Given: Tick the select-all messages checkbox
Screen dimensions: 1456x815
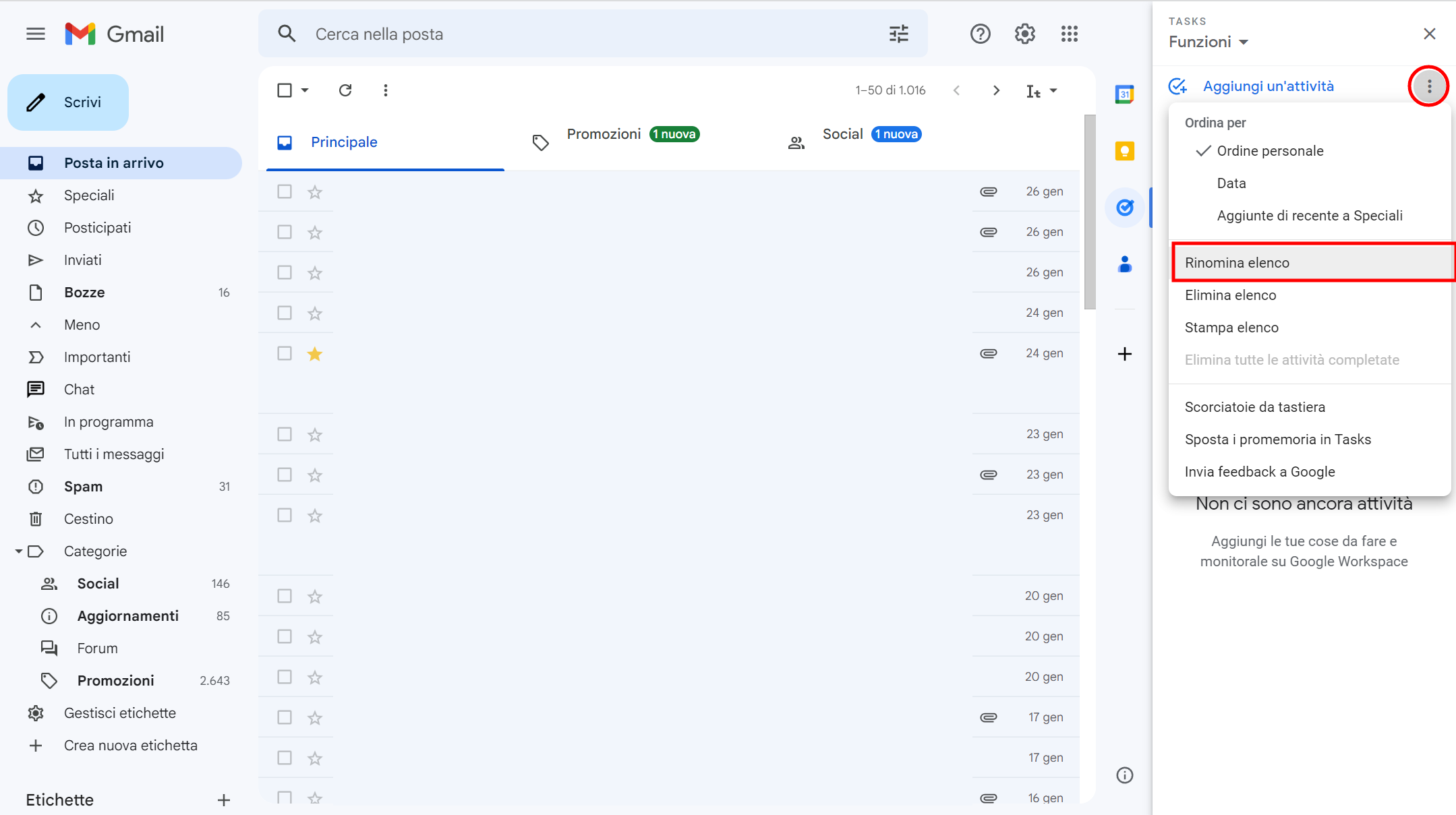Looking at the screenshot, I should click(x=285, y=90).
